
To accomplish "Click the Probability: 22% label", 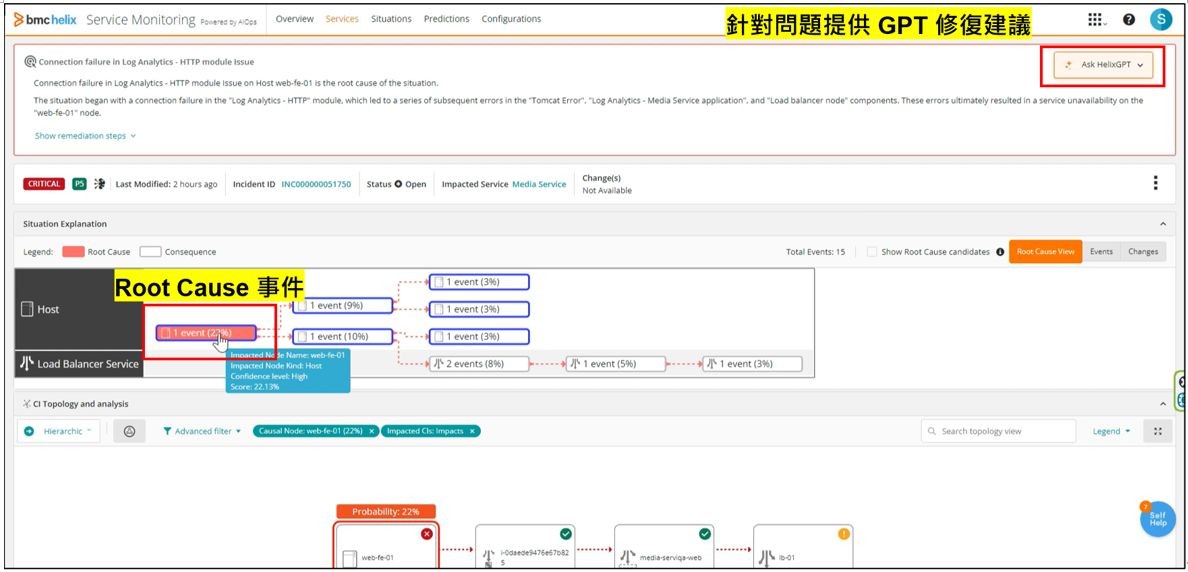I will (x=385, y=511).
